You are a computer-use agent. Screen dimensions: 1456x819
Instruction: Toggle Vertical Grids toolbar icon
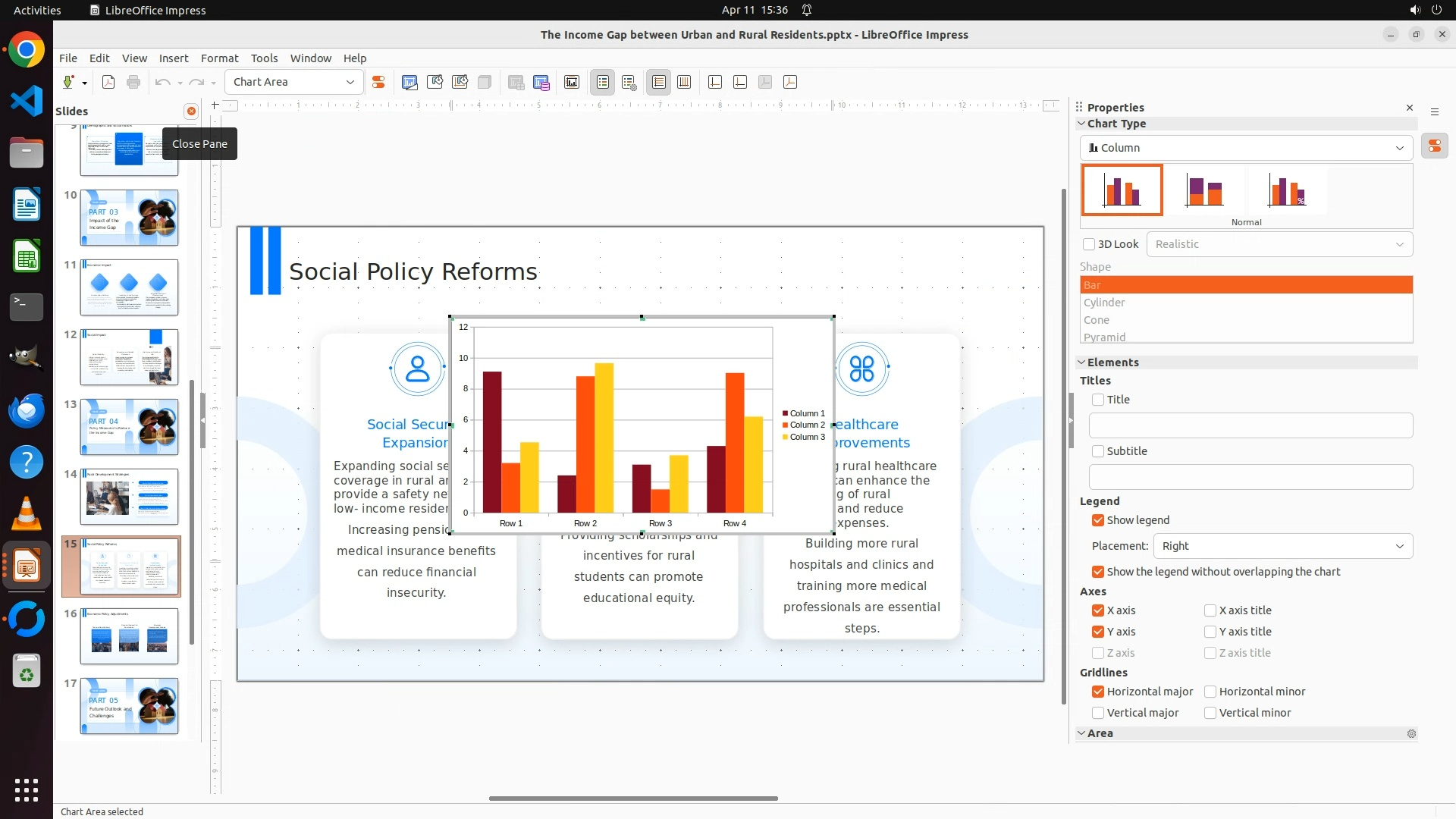[684, 82]
